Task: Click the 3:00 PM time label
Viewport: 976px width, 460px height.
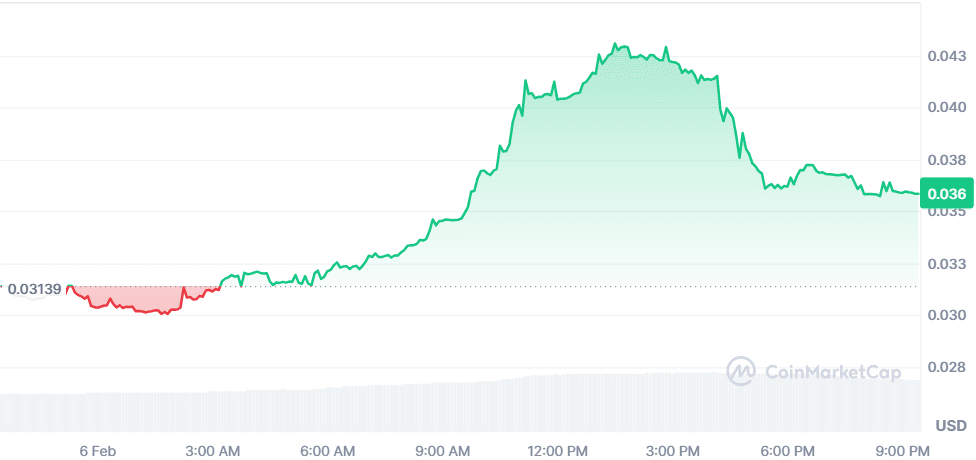Action: (x=675, y=450)
